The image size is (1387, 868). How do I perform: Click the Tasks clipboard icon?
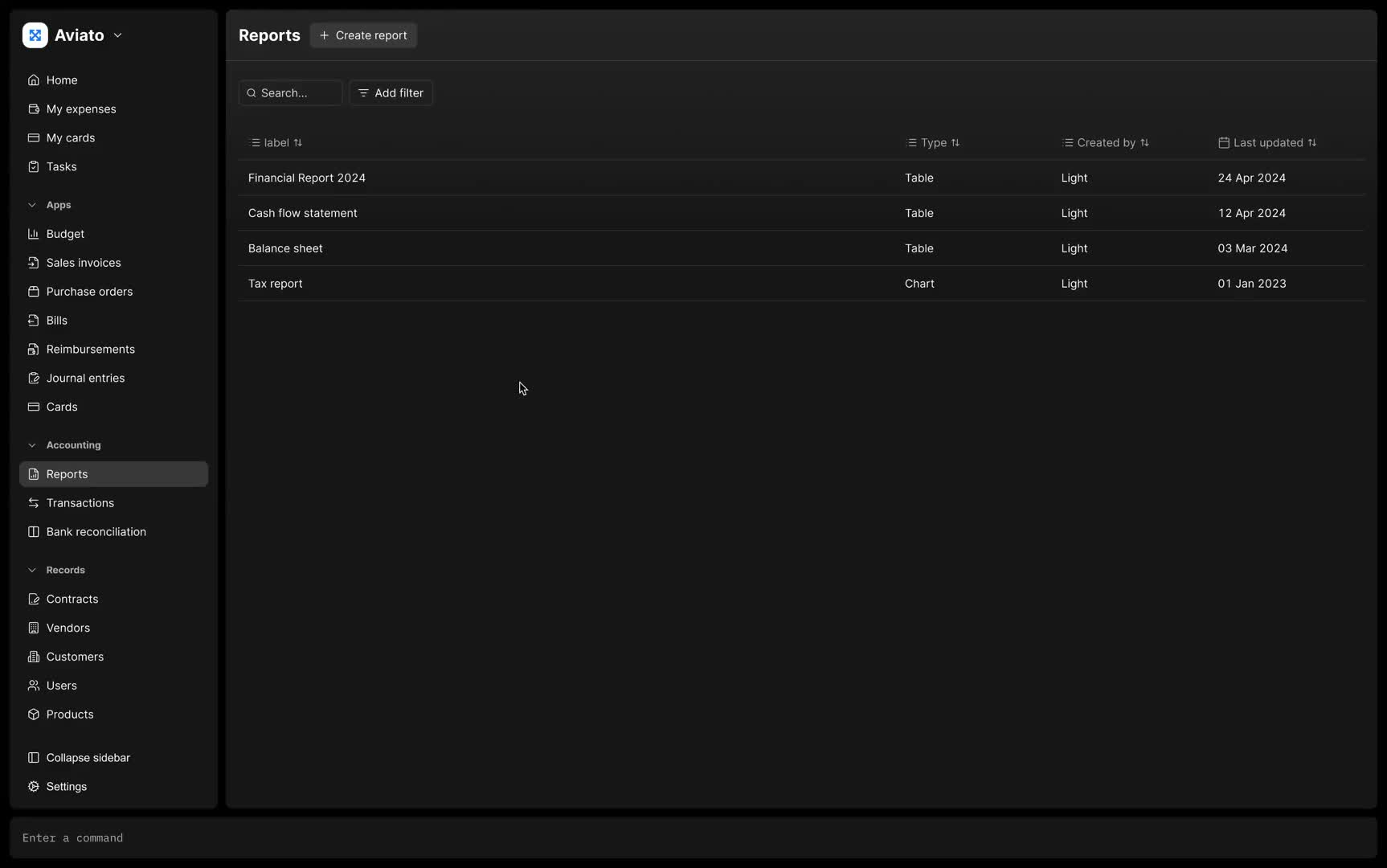click(34, 167)
